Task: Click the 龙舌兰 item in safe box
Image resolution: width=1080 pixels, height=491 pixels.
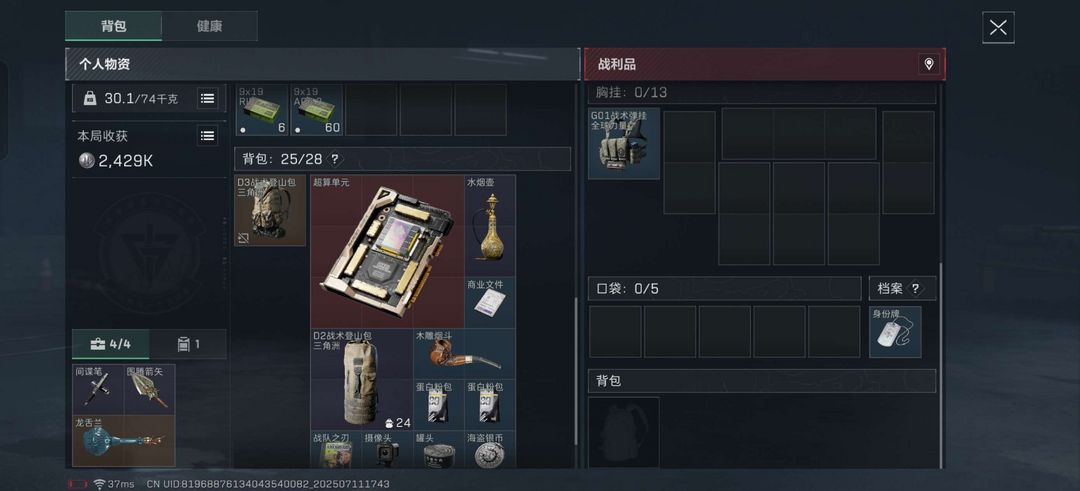Action: coord(124,441)
